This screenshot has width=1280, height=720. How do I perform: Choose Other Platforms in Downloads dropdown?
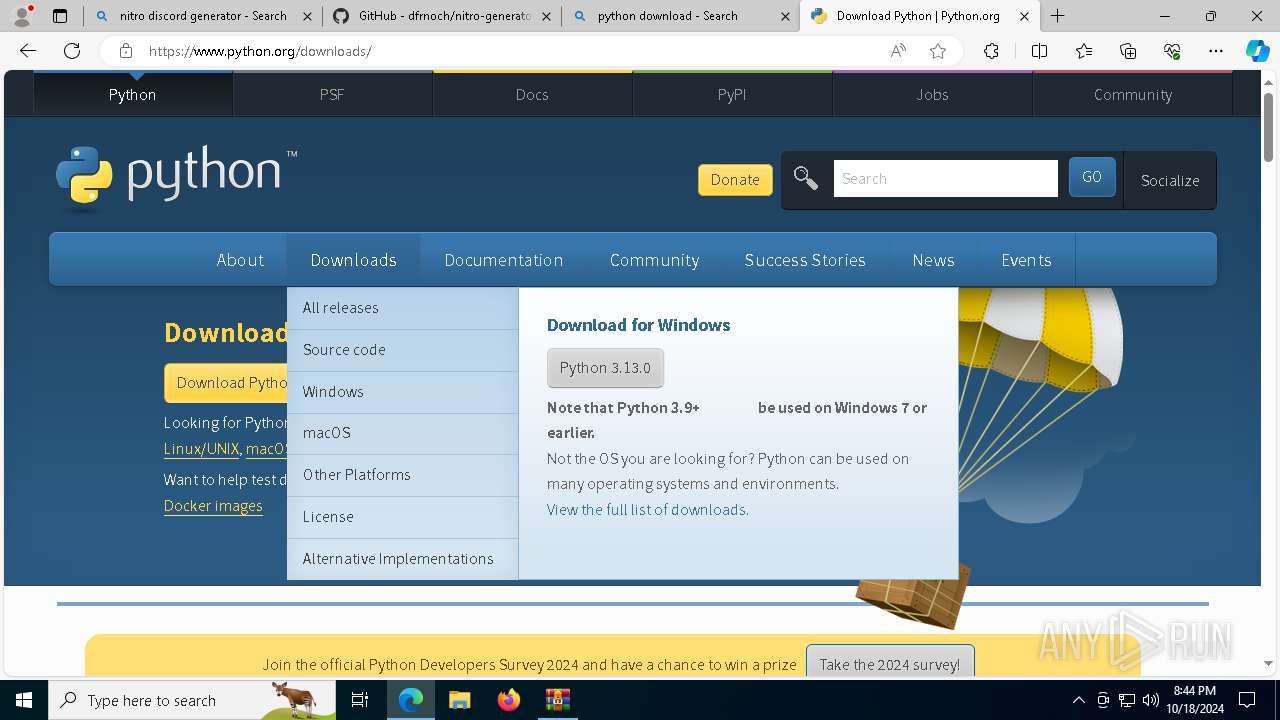pos(402,475)
